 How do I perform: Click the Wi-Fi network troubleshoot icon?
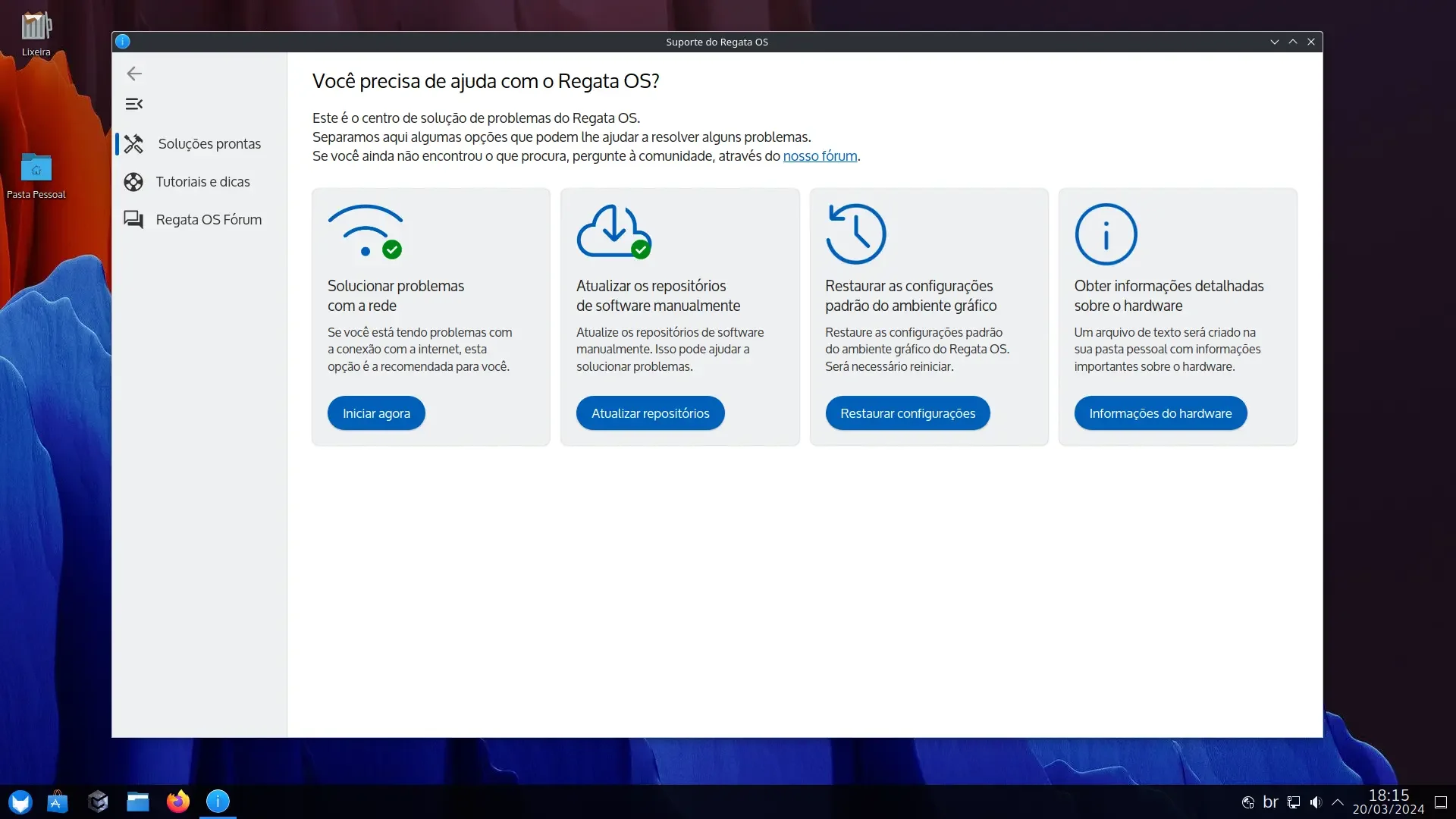tap(366, 232)
